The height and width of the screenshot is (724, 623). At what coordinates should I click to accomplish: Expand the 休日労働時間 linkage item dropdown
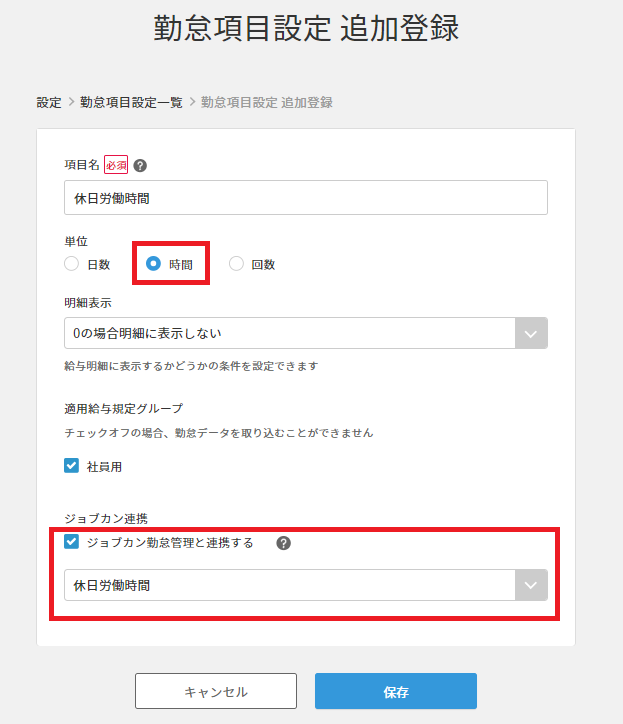(x=288, y=585)
